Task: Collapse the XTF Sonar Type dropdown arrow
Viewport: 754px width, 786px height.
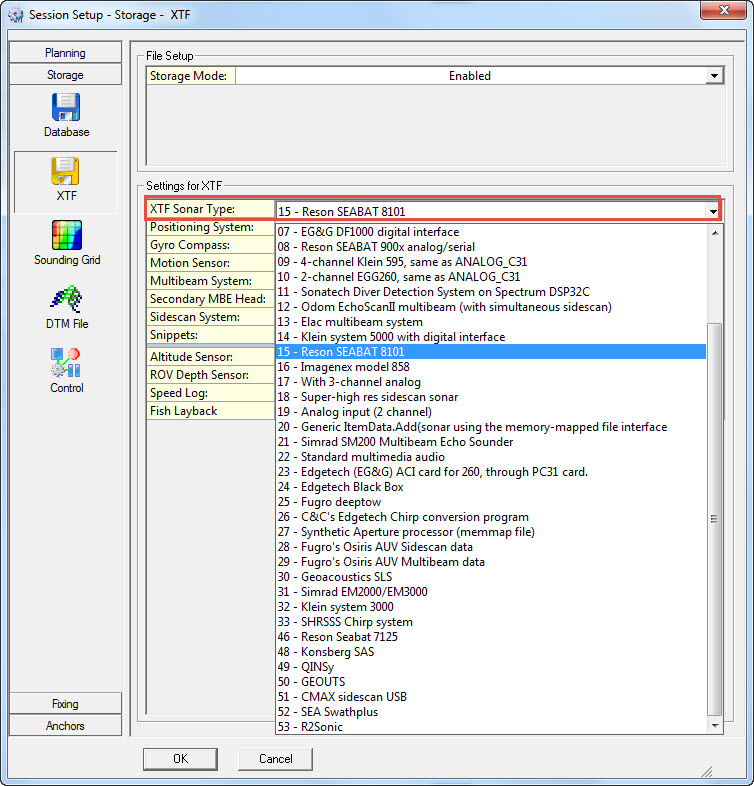Action: pyautogui.click(x=712, y=211)
